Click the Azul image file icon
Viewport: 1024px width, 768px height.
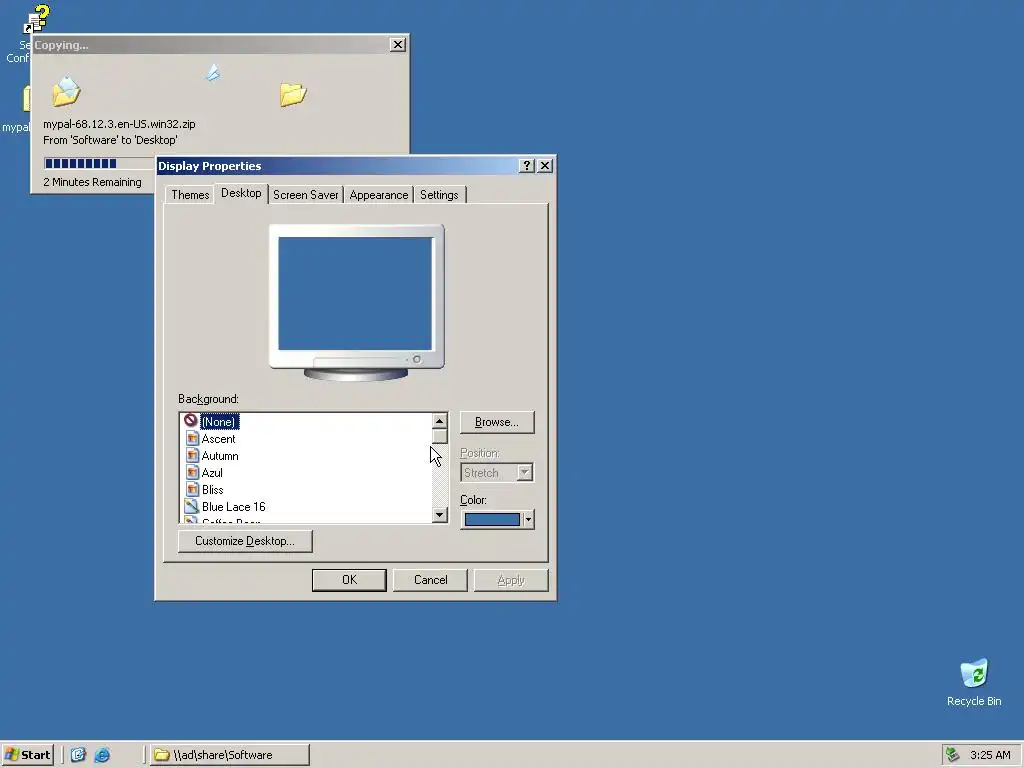(192, 472)
